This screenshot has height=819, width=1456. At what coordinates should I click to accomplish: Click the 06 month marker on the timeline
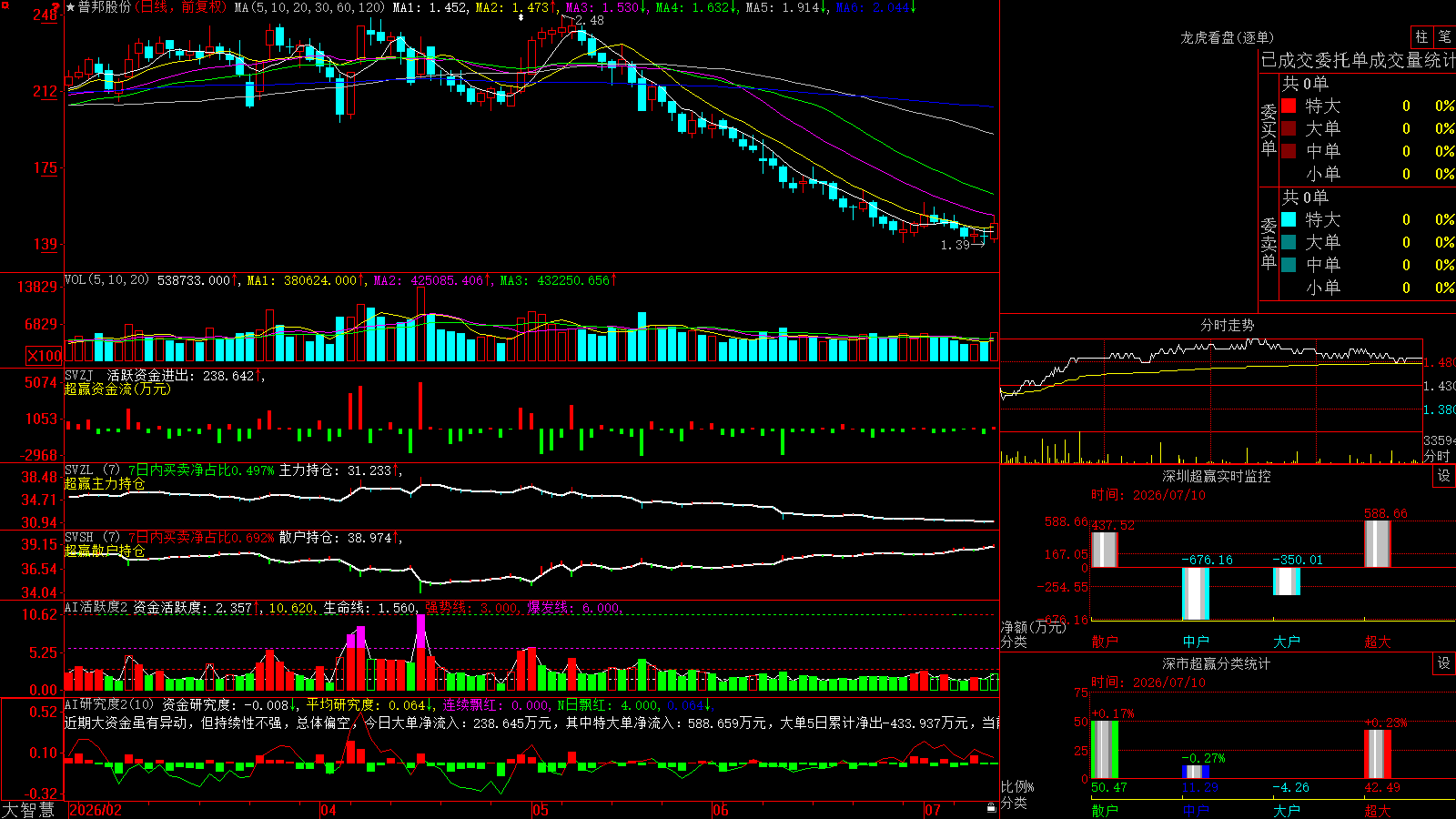[721, 810]
